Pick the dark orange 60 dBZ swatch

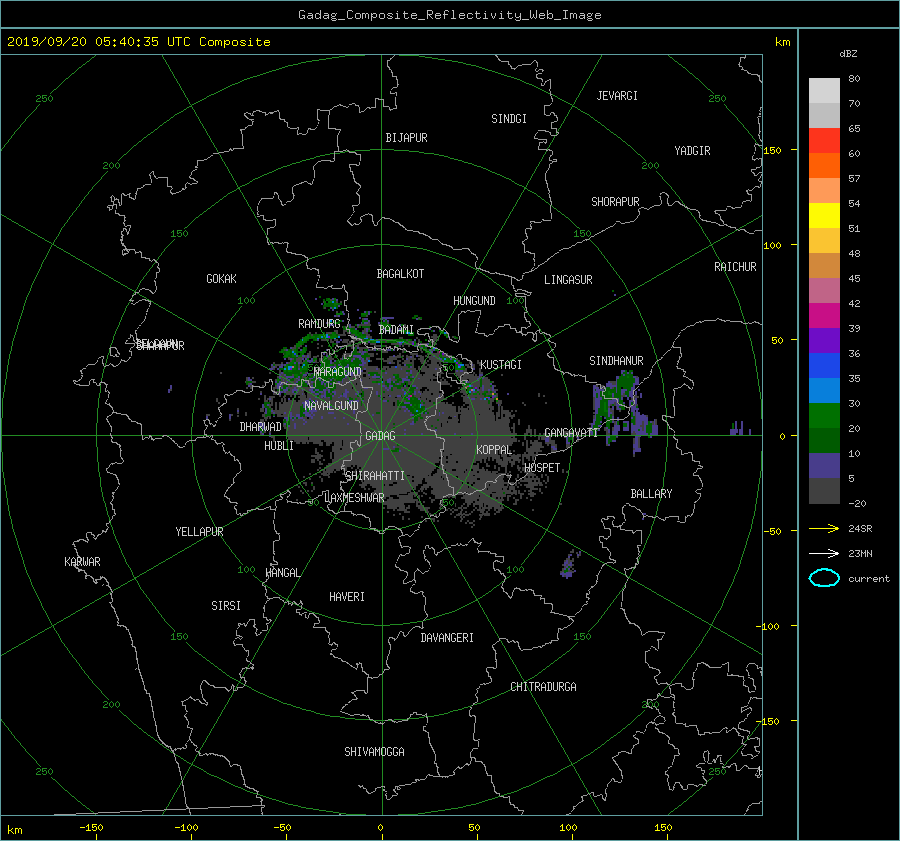pos(824,165)
